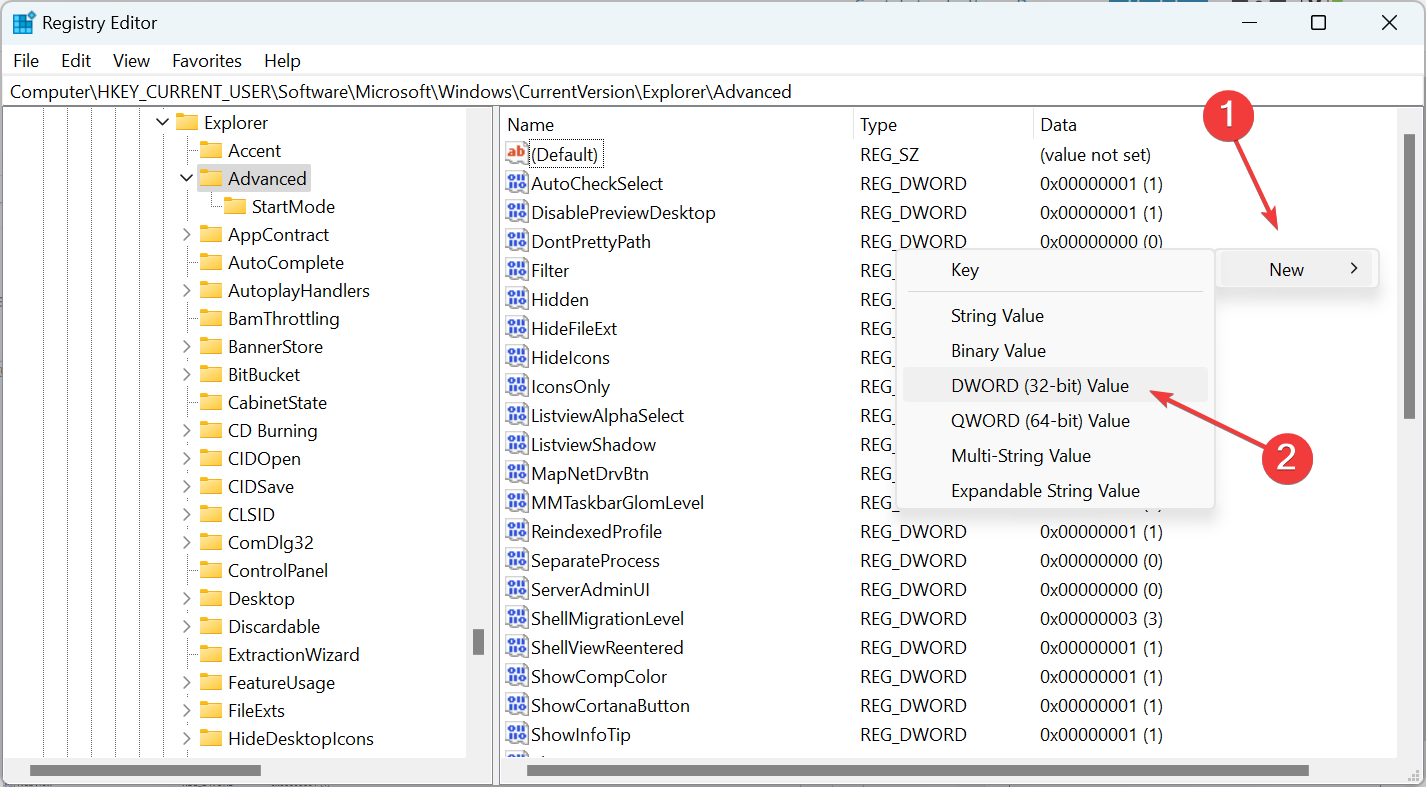Image resolution: width=1426 pixels, height=787 pixels.
Task: Click the SeparateProcess value icon
Action: pos(517,560)
